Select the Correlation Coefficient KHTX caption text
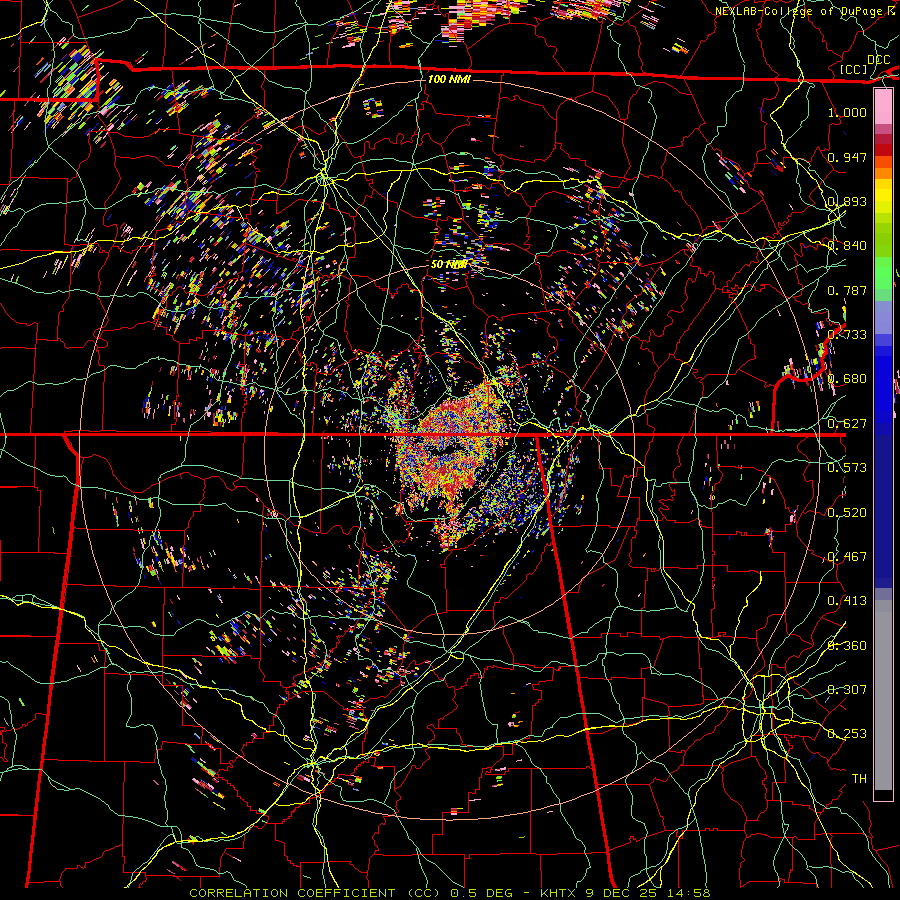The height and width of the screenshot is (900, 900). (450, 893)
